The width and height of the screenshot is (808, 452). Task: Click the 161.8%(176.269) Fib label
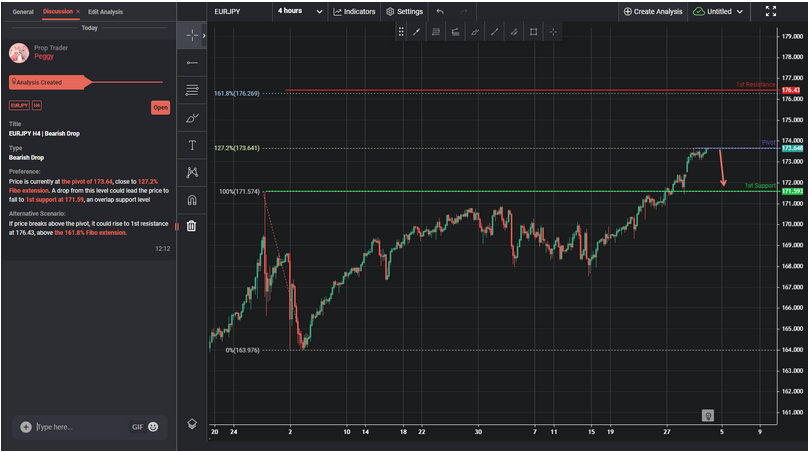point(237,93)
